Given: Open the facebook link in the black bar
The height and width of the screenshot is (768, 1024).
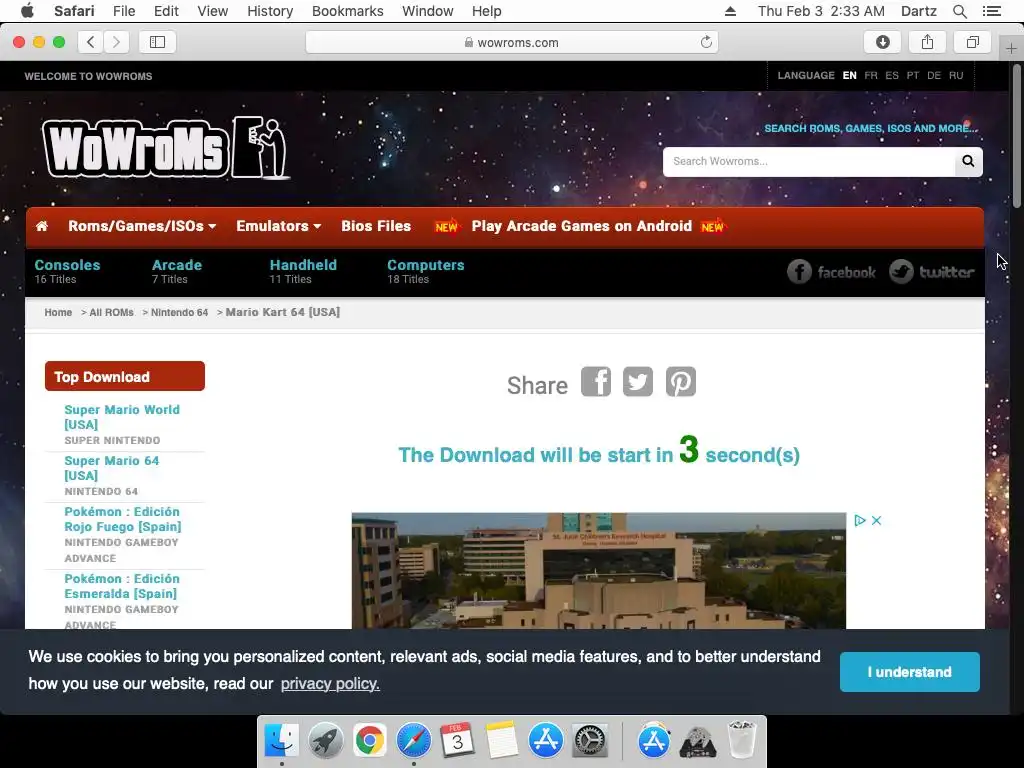Looking at the screenshot, I should click(831, 272).
